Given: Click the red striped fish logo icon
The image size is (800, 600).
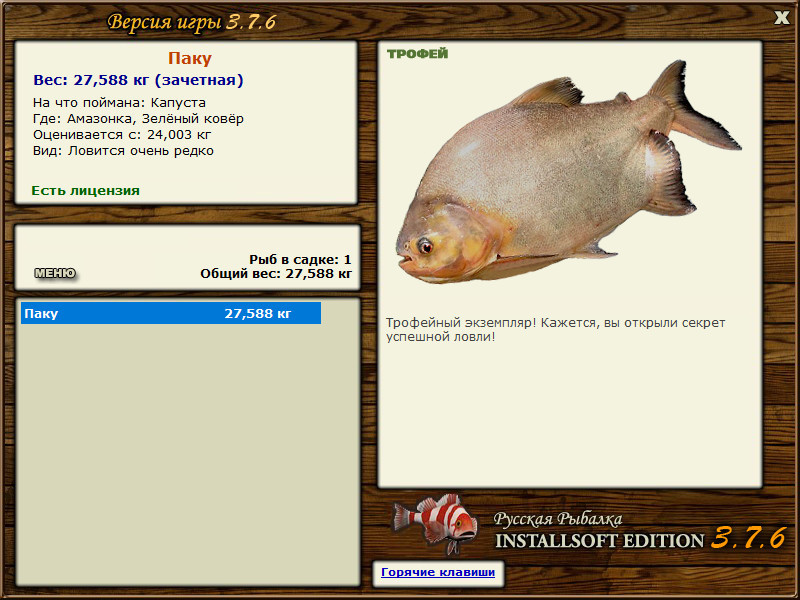Looking at the screenshot, I should (434, 523).
